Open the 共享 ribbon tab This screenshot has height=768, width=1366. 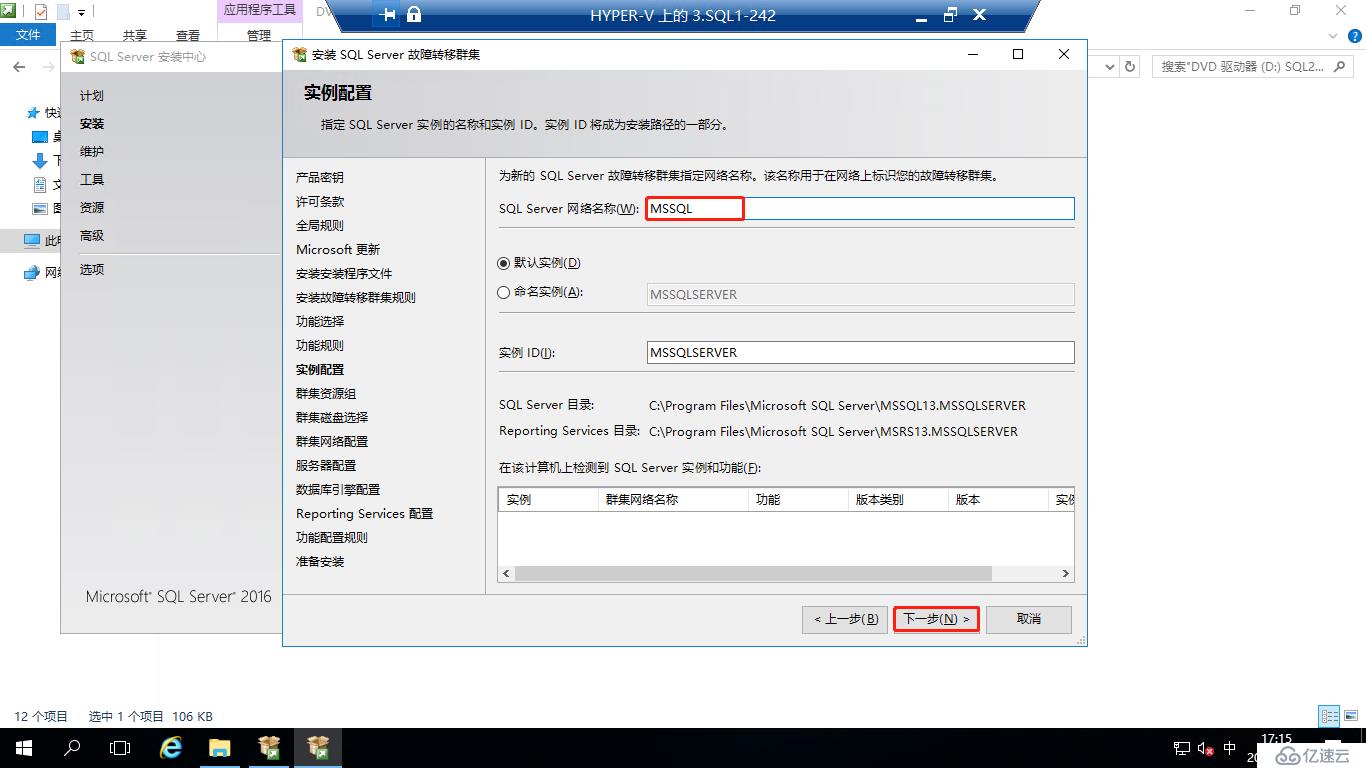click(135, 35)
